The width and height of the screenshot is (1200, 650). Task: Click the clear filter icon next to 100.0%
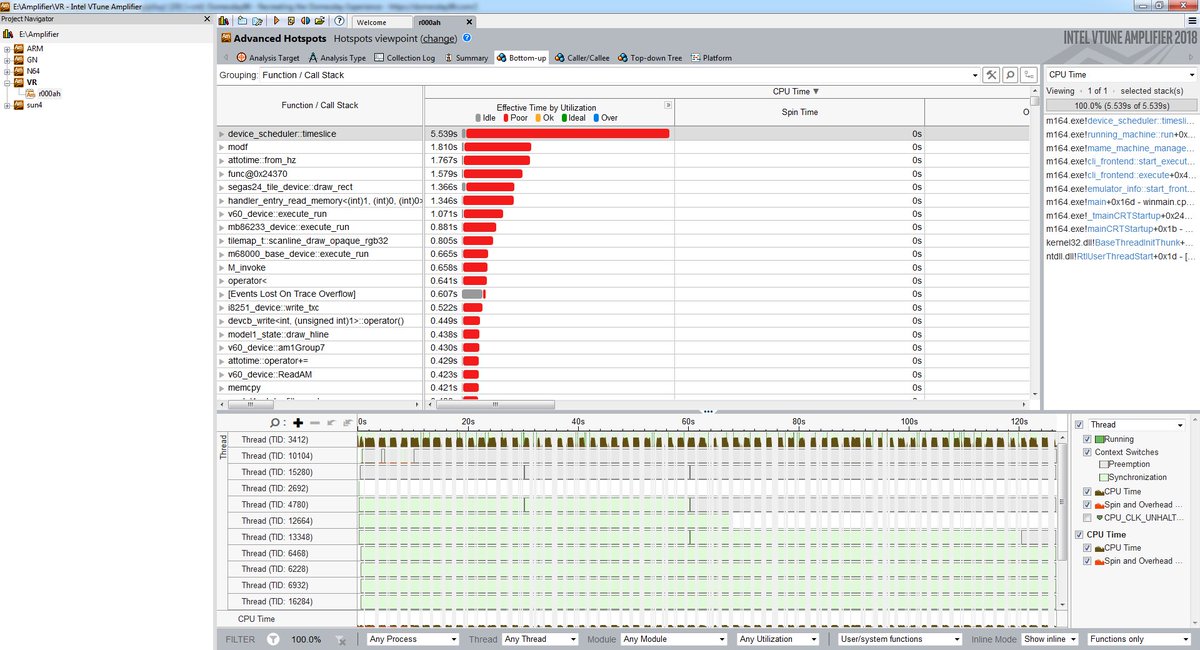coord(341,639)
